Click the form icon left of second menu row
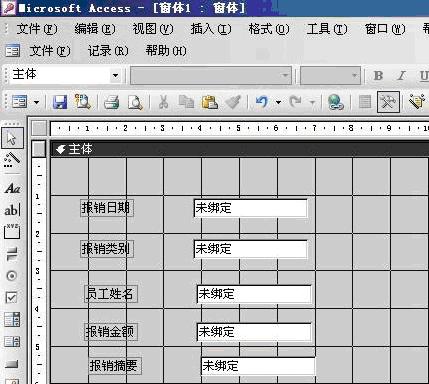This screenshot has width=429, height=384. [13, 51]
